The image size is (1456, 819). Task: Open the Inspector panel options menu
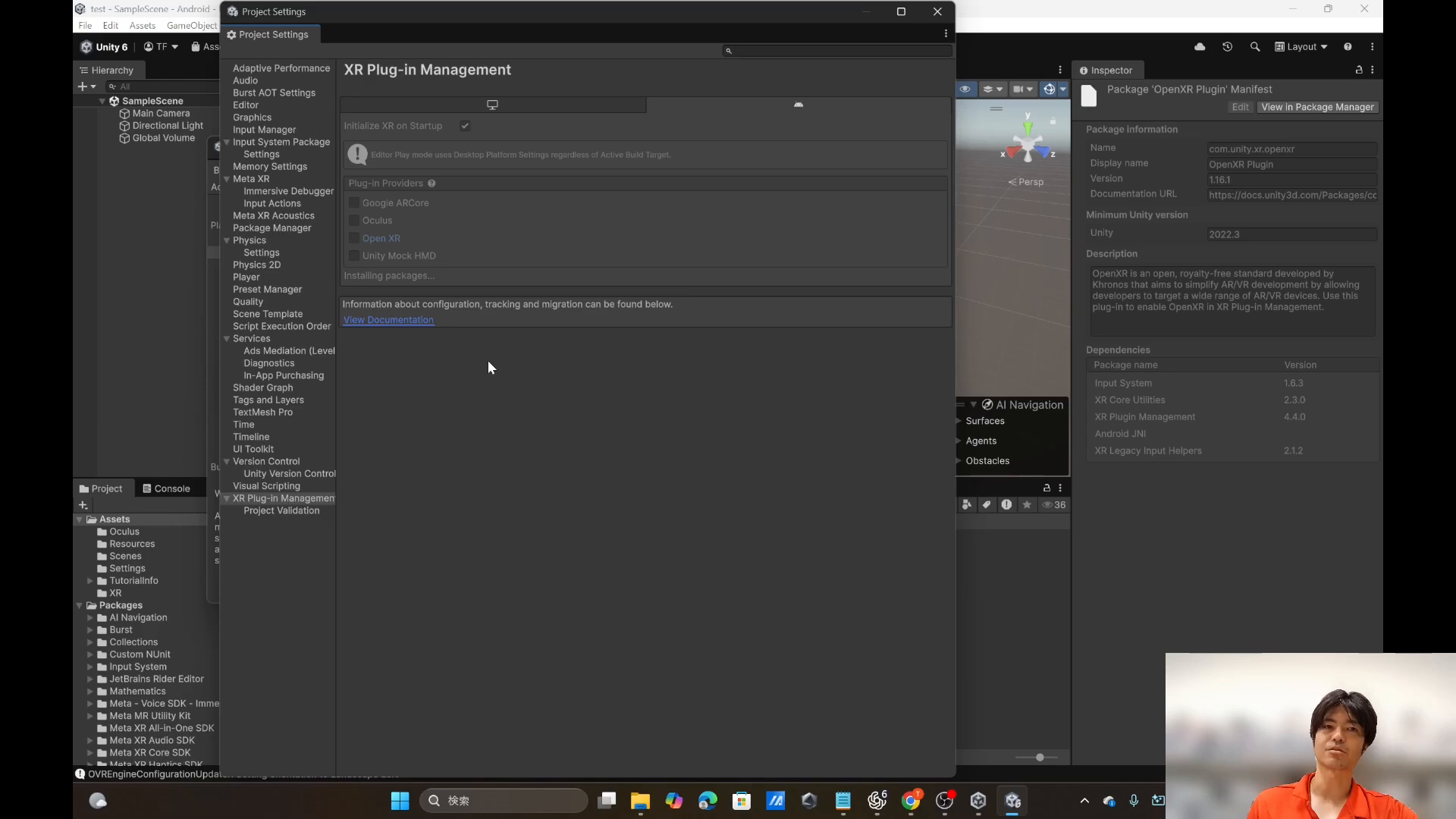pyautogui.click(x=1373, y=70)
